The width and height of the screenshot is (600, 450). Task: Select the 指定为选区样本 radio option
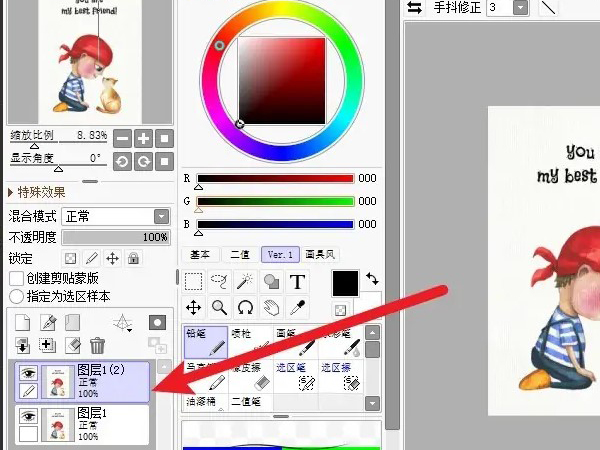(x=16, y=296)
